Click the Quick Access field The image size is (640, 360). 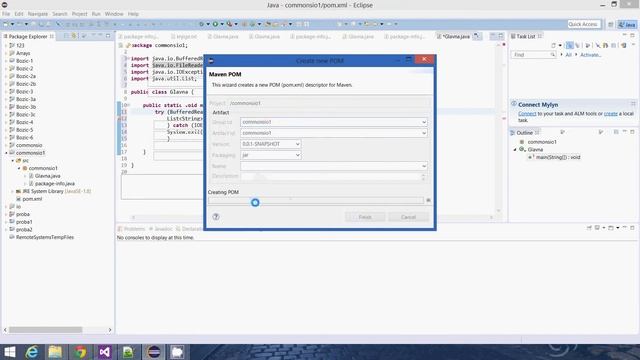click(584, 24)
